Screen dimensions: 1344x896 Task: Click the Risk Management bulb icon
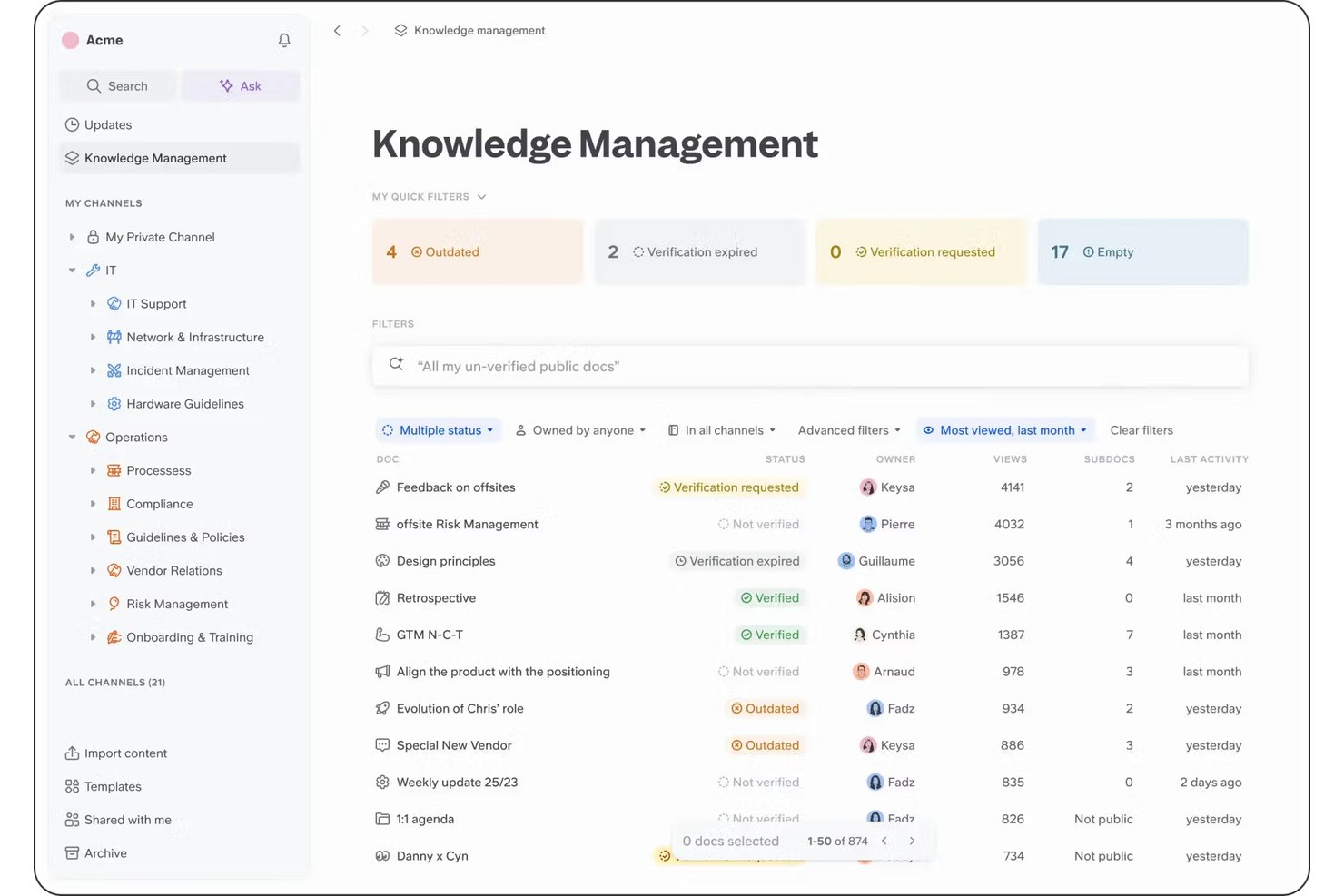coord(114,604)
